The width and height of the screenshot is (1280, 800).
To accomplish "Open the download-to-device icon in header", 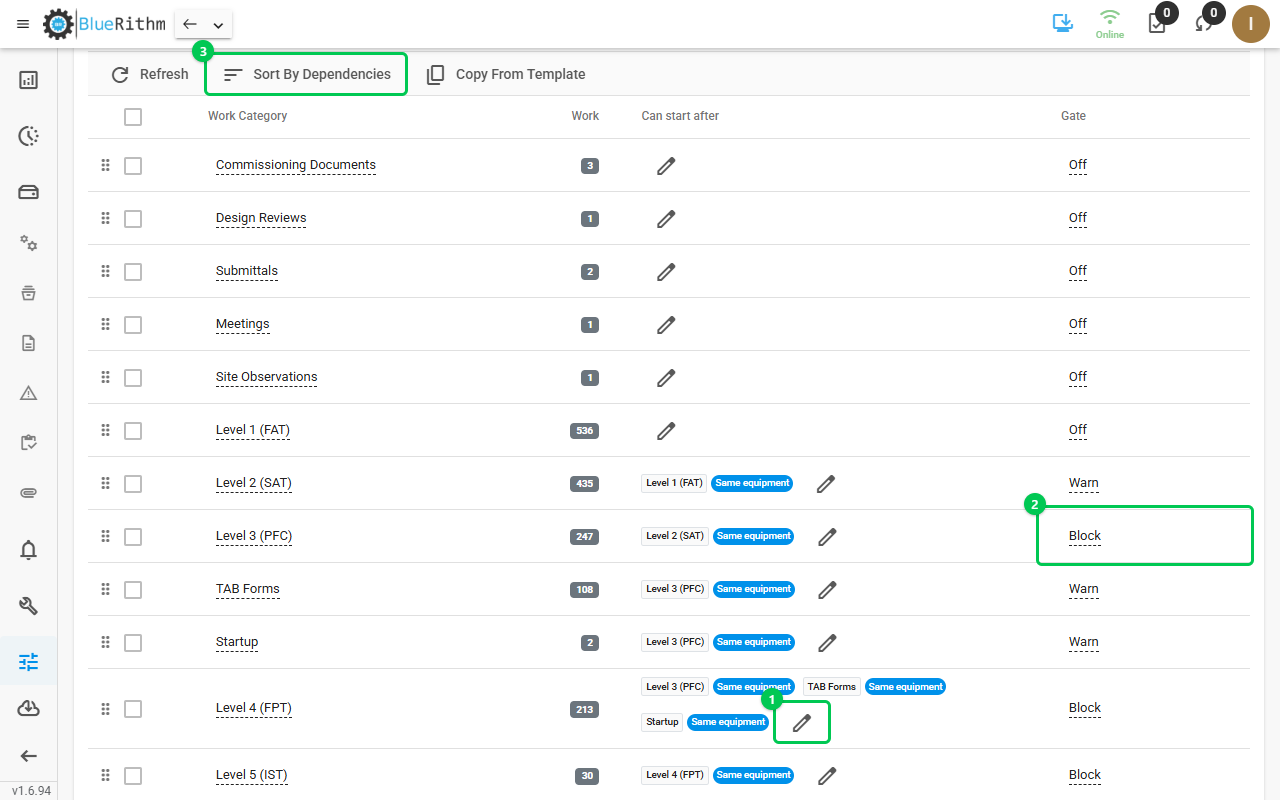I will [1062, 22].
